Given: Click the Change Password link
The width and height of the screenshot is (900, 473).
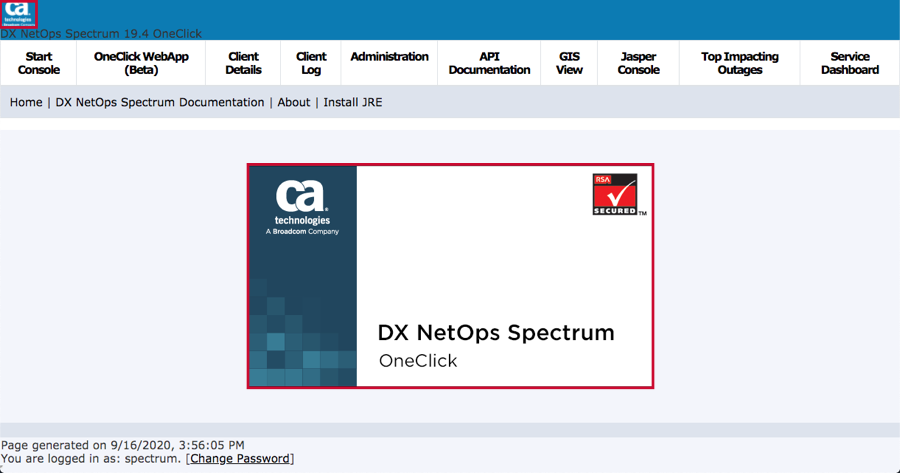Looking at the screenshot, I should [240, 459].
